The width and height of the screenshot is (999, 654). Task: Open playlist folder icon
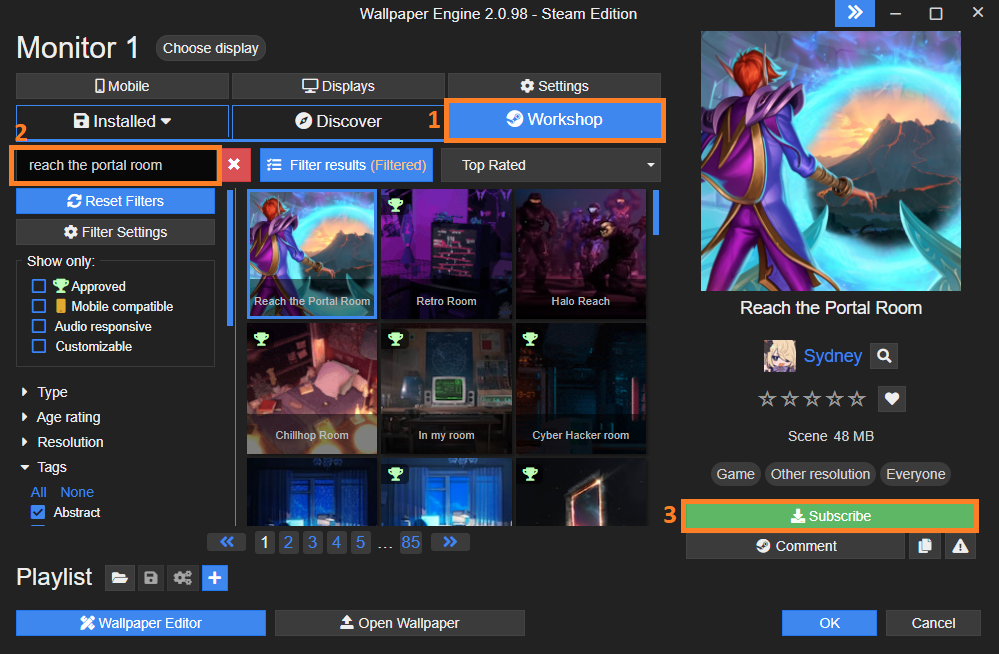120,578
